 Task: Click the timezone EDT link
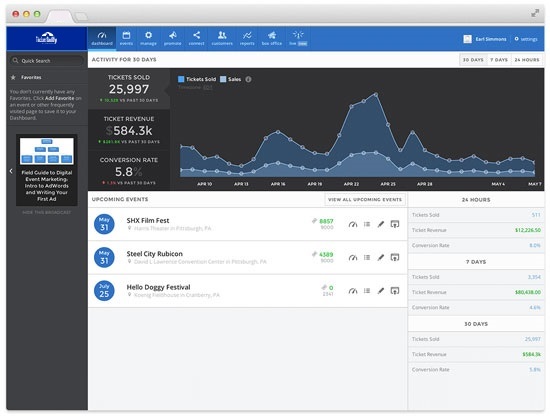tap(208, 87)
